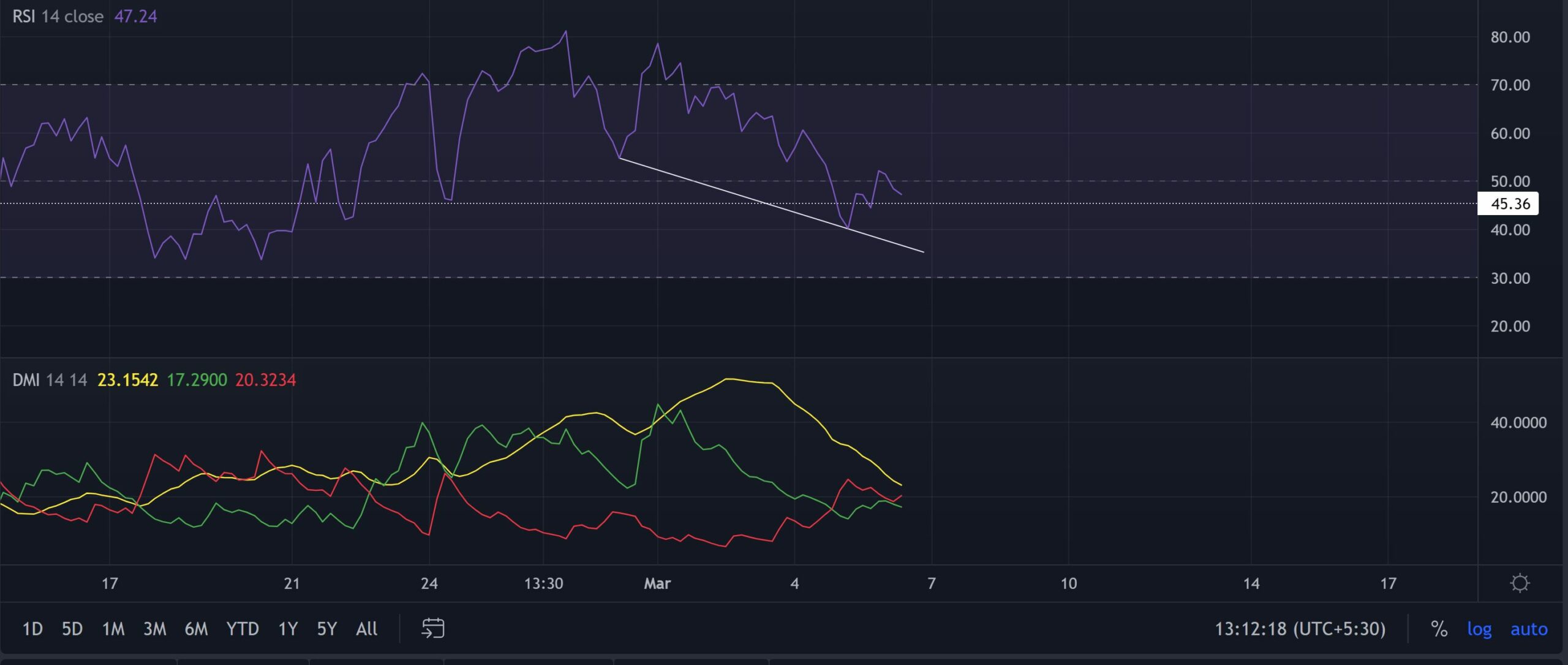Click the chart settings gear icon
The image size is (1568, 665).
coord(1520,583)
